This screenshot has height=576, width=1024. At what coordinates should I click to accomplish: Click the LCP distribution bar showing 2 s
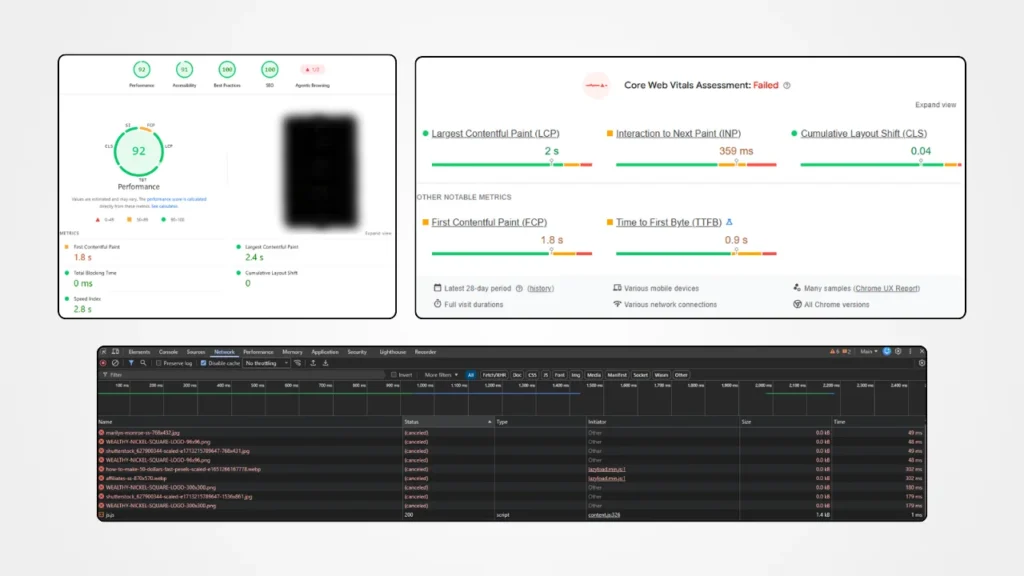click(511, 165)
